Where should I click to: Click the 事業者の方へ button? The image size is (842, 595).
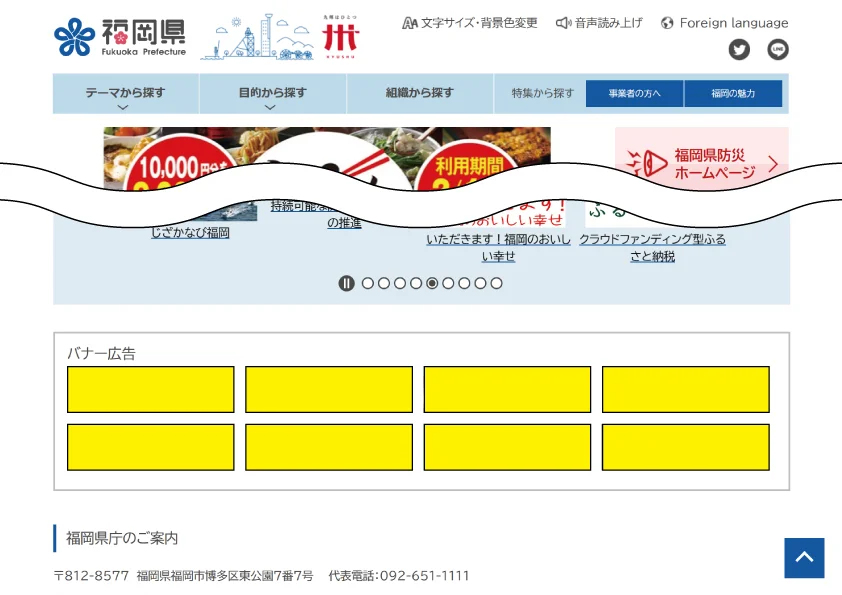[x=635, y=93]
